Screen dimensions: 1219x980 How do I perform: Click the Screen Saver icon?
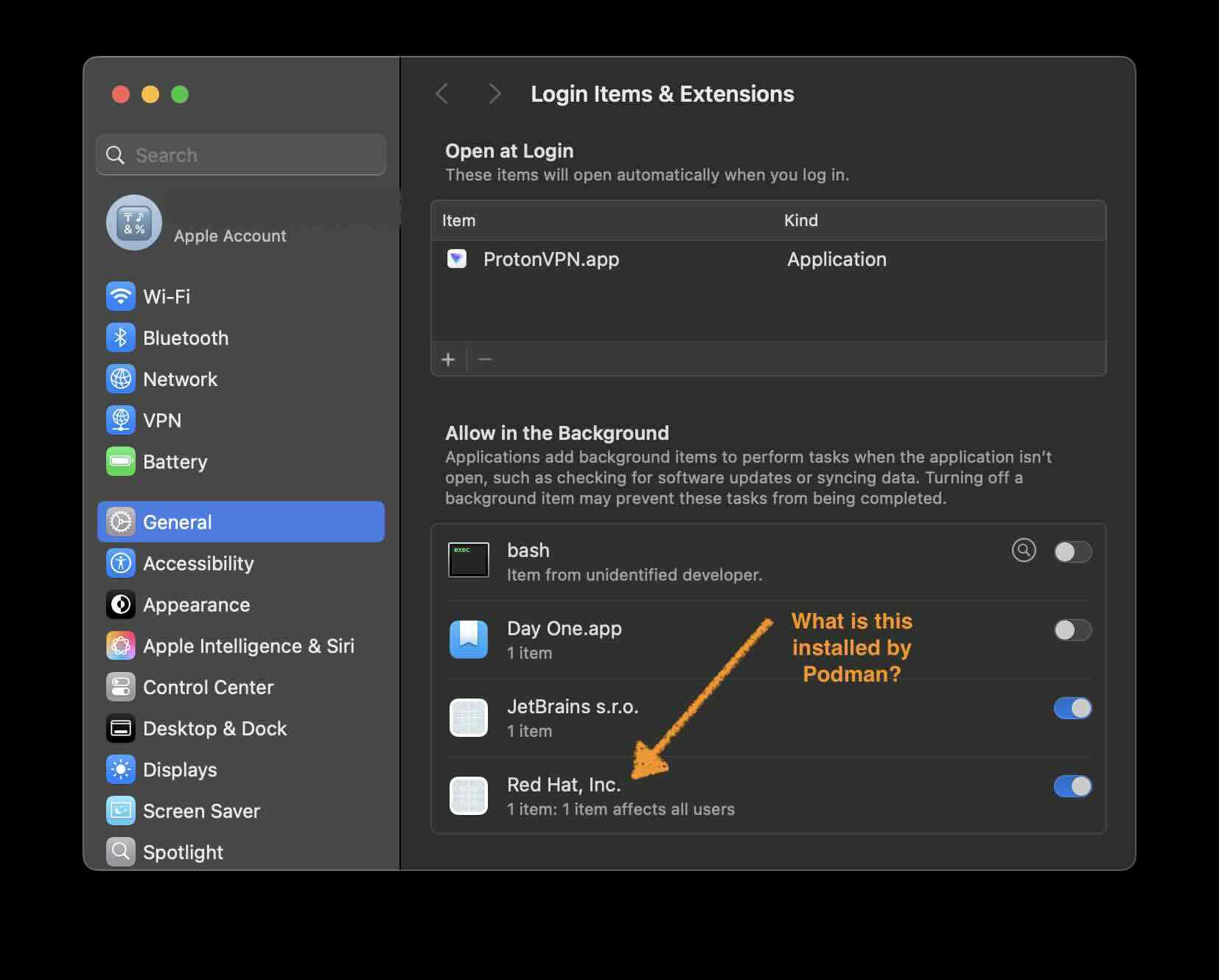click(121, 811)
